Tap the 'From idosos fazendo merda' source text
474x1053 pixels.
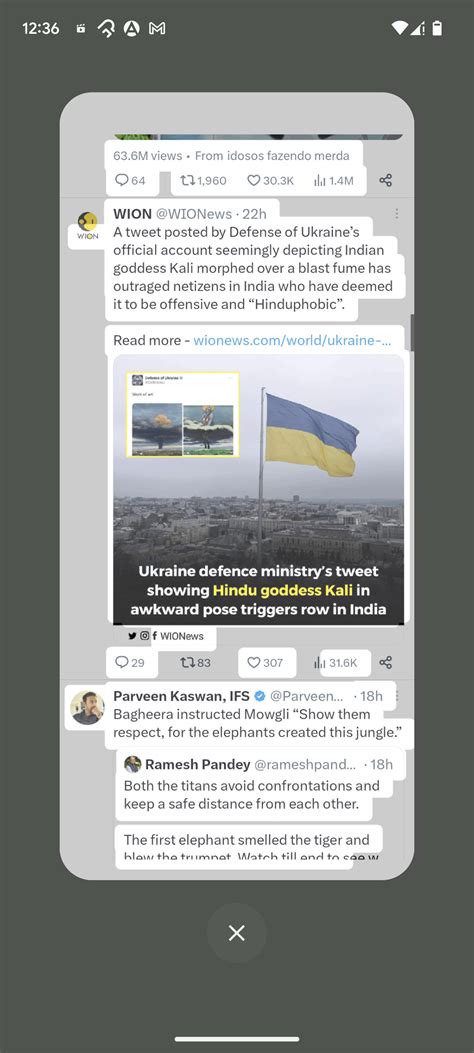[x=272, y=155]
